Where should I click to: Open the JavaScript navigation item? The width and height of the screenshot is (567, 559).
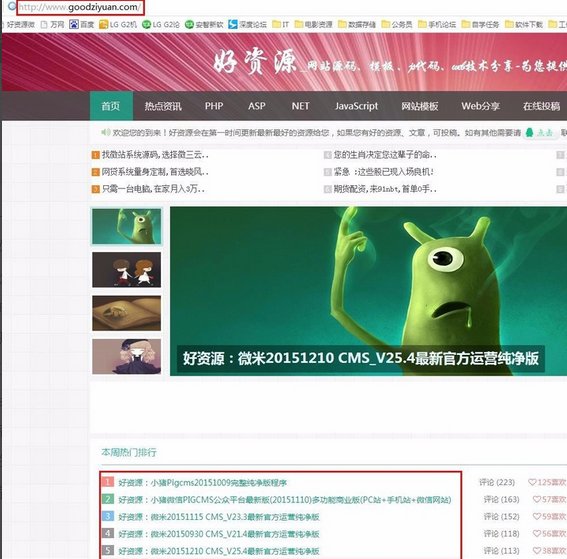(x=356, y=106)
